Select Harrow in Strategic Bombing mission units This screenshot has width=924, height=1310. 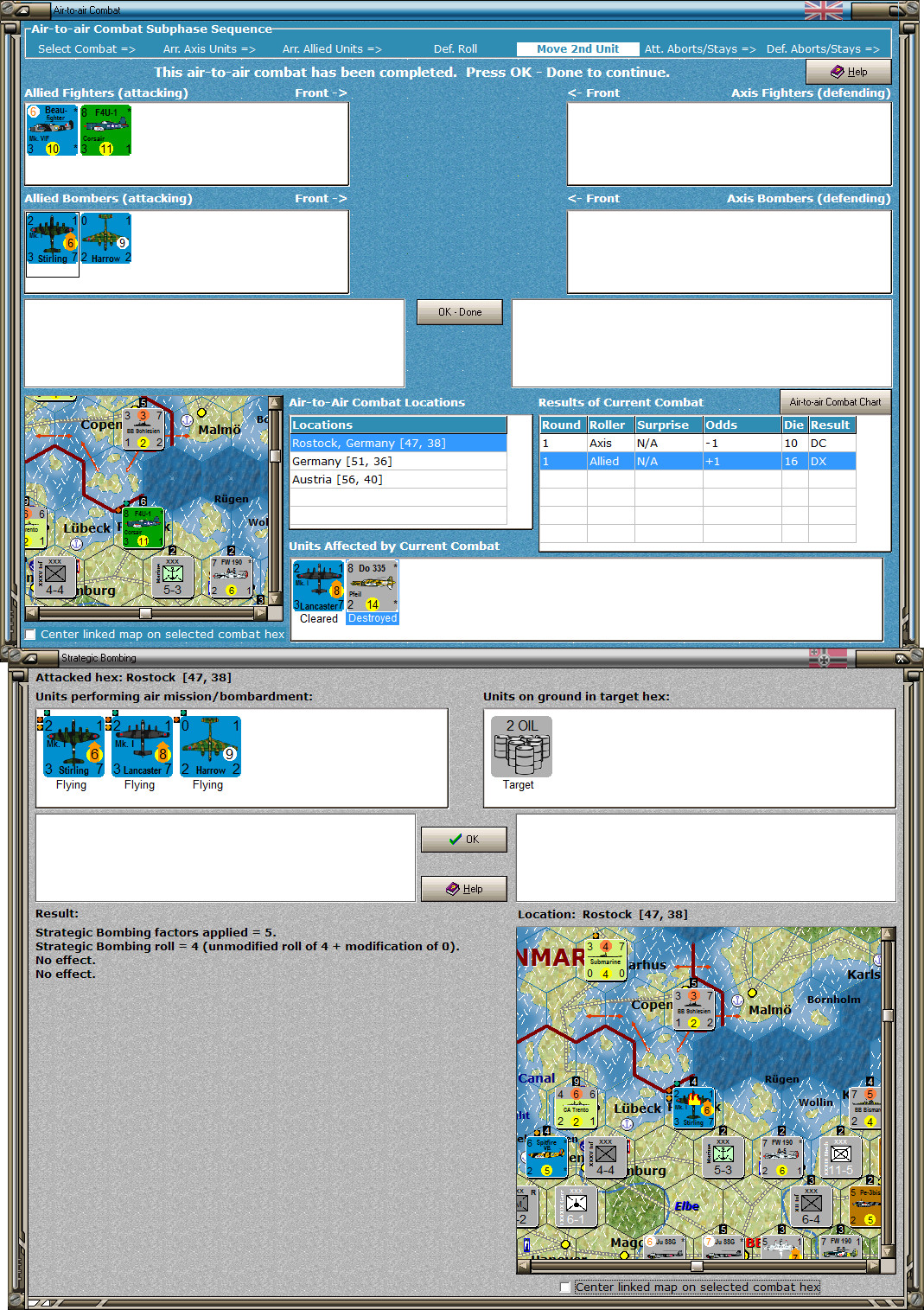pos(210,747)
